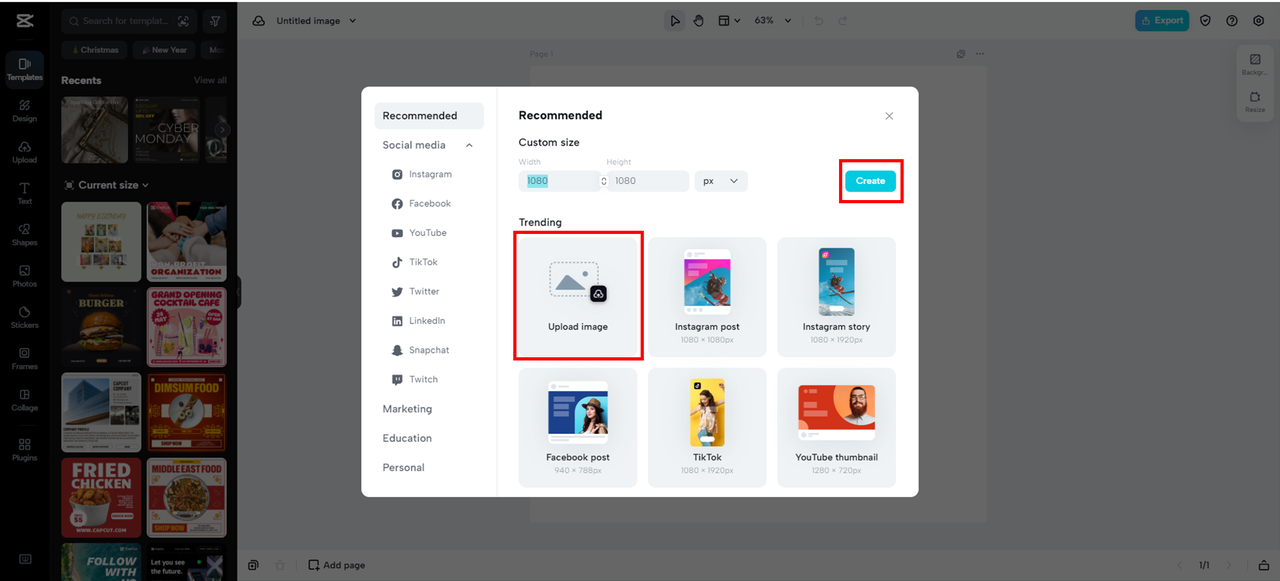The height and width of the screenshot is (581, 1280).
Task: Click the Christmas tag chip
Action: 94,50
